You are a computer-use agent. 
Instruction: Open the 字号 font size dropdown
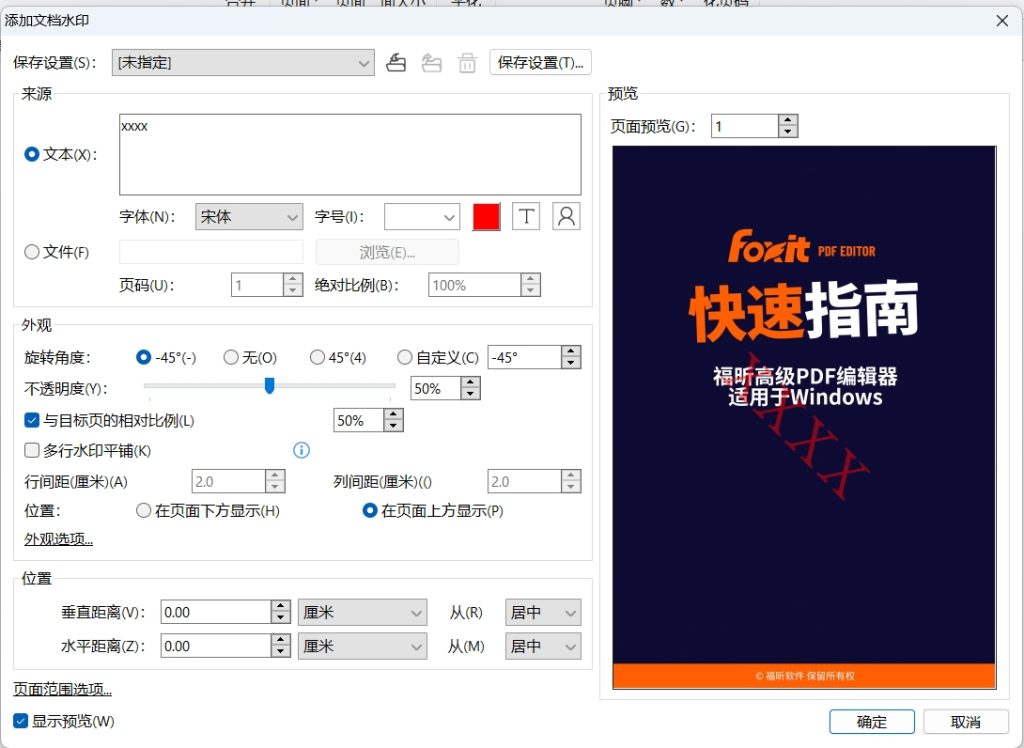(422, 217)
